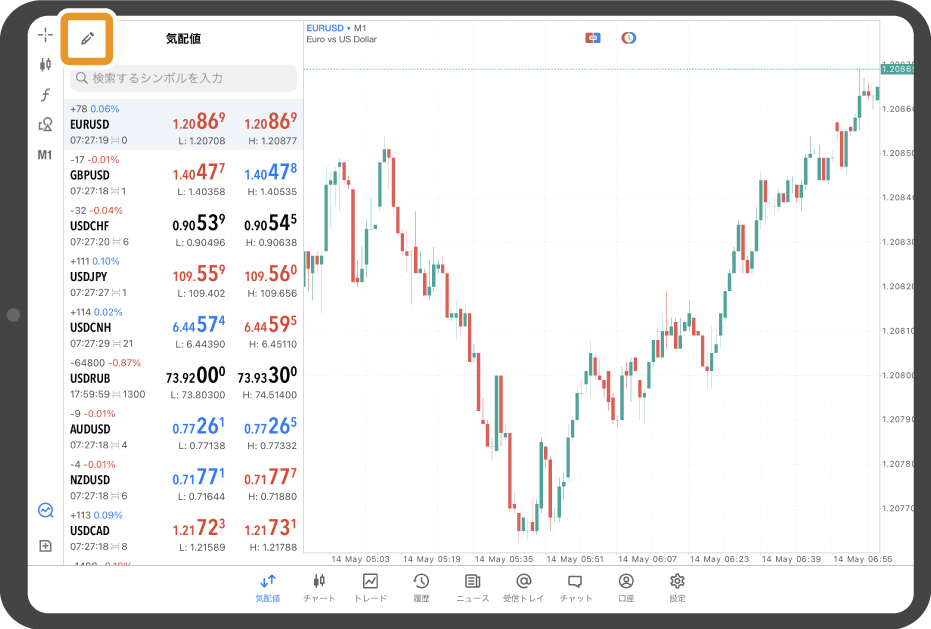
Task: Tap USDCAD ask price 1.21731
Action: (x=271, y=528)
